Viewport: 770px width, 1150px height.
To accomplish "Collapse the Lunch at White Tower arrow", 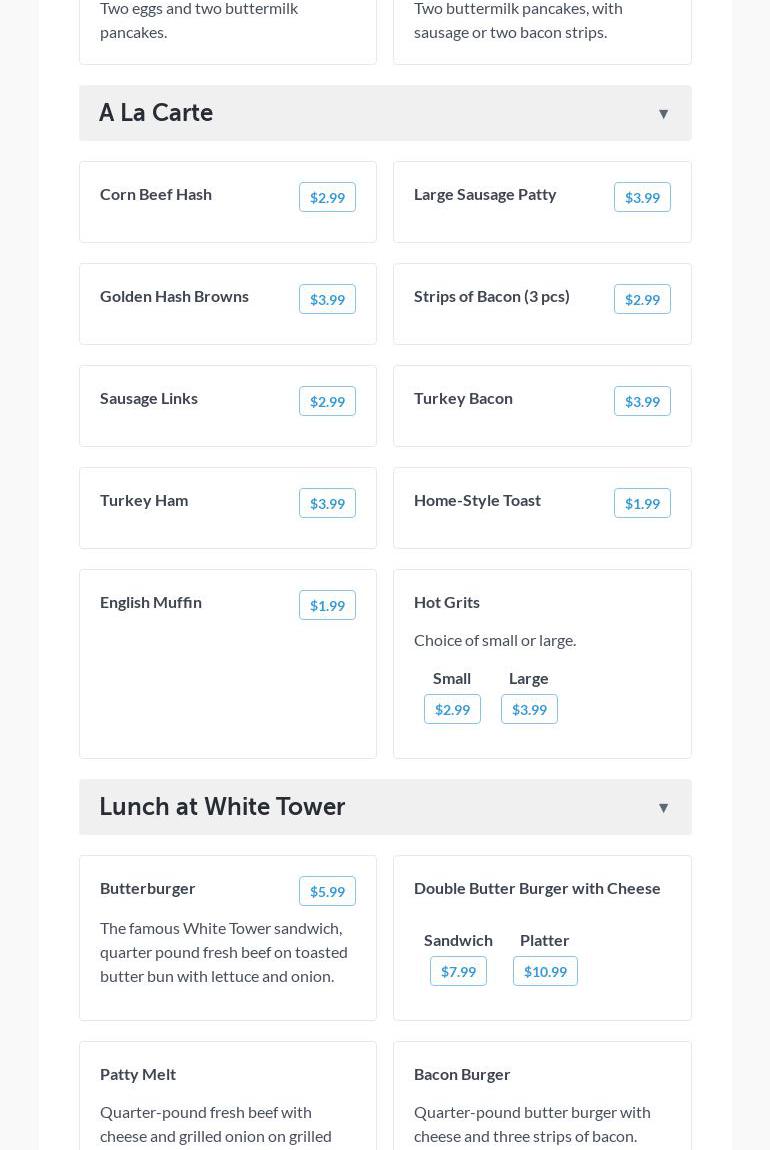I will (663, 808).
